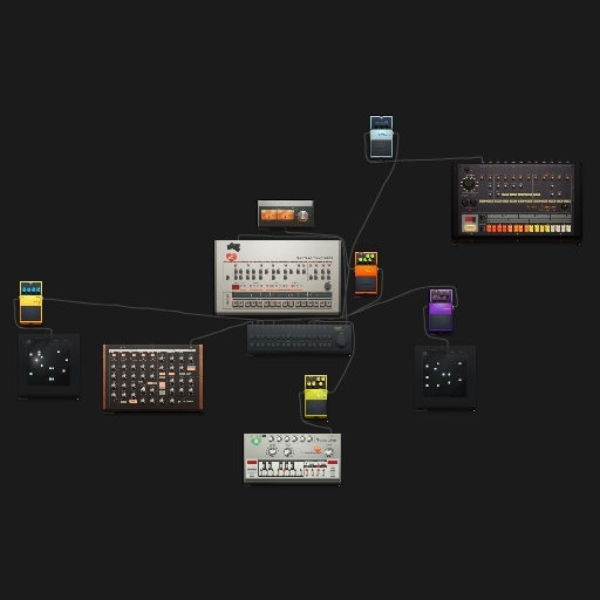Adjust the big tempo dial on black drum machine
This screenshot has height=600, width=600.
click(x=468, y=184)
